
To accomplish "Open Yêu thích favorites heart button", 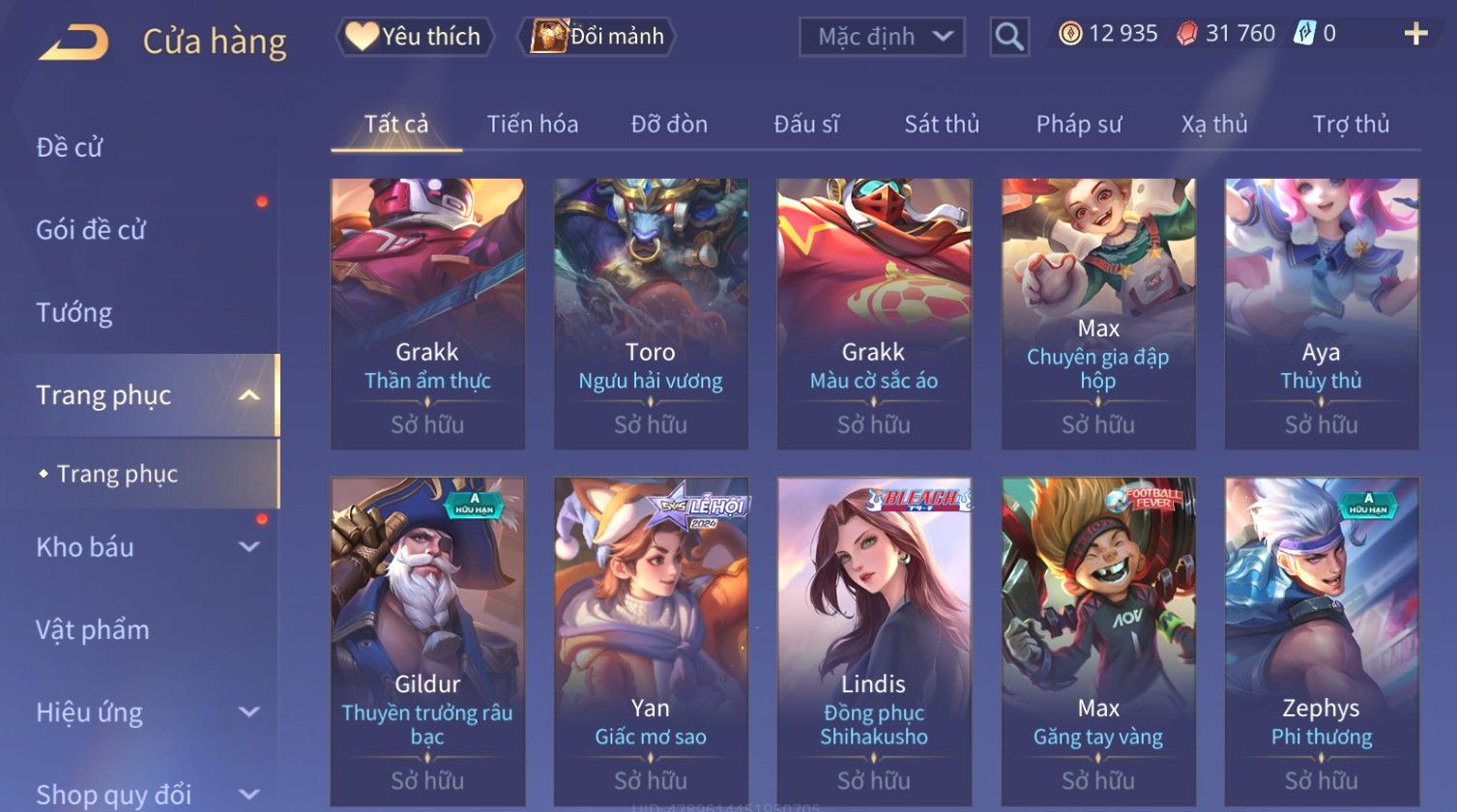I will coord(415,37).
